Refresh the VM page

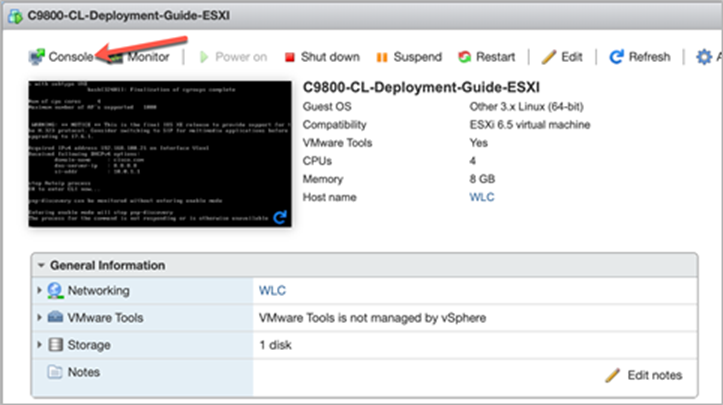point(640,57)
